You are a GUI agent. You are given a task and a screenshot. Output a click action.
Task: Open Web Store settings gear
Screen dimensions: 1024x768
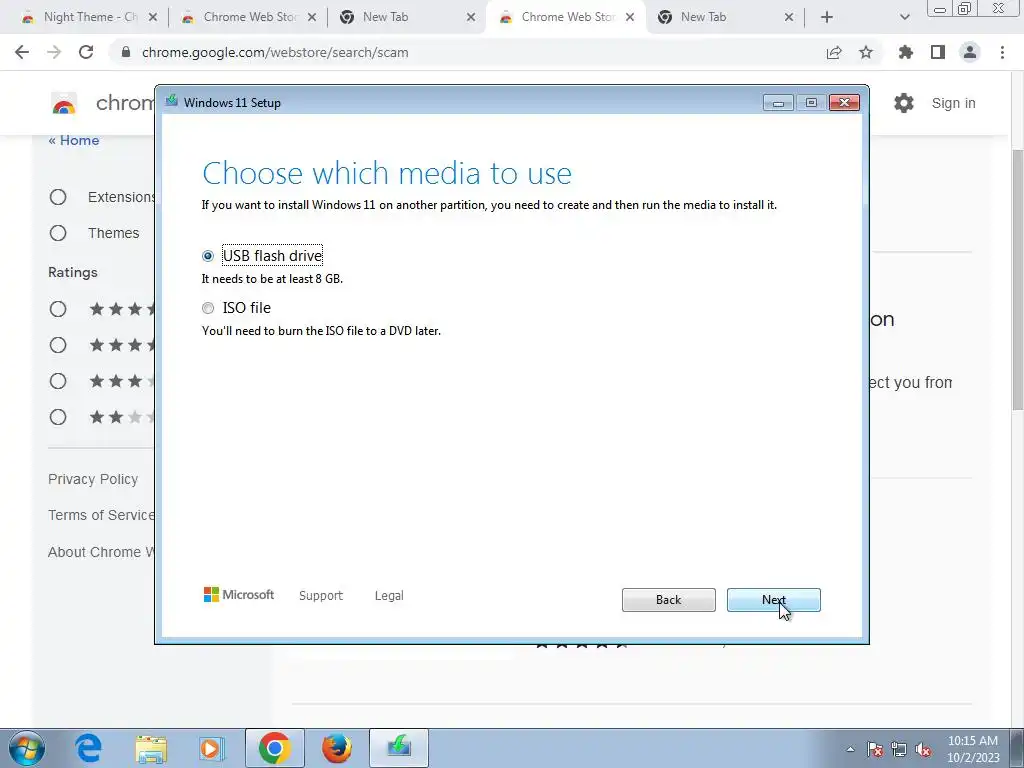click(904, 103)
